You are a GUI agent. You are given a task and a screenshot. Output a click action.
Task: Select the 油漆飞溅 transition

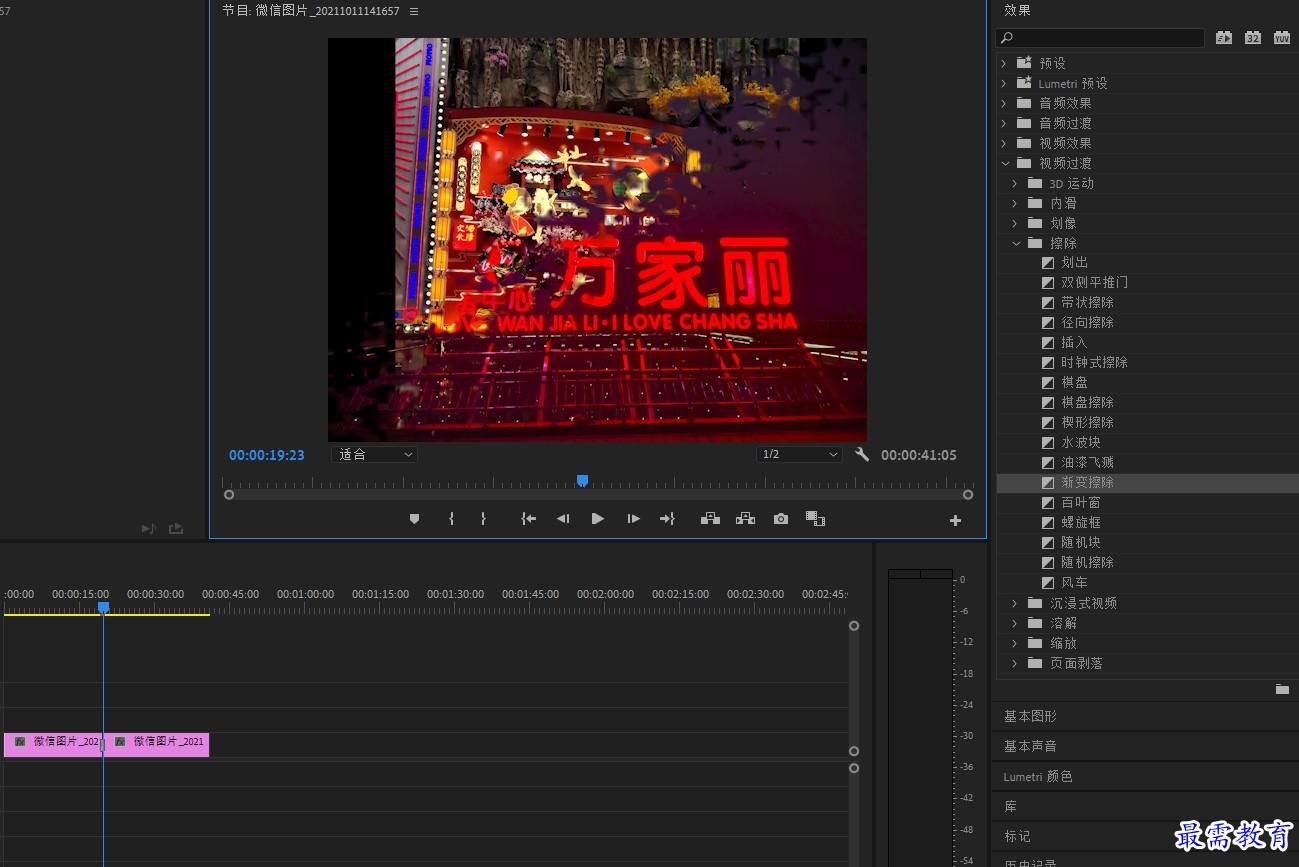(1087, 463)
